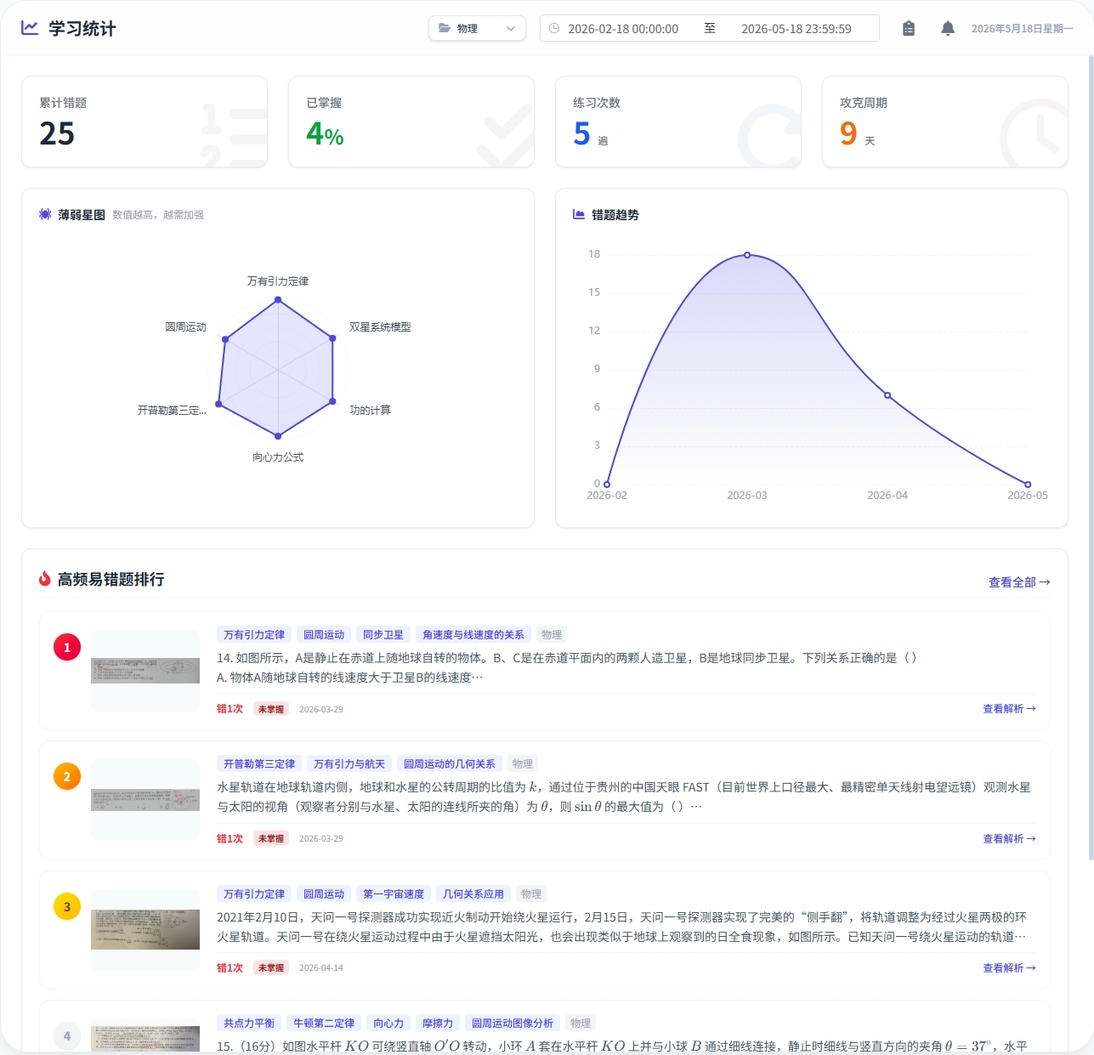Click the line chart icon beside 学习统计
The height and width of the screenshot is (1055, 1094).
[29, 28]
